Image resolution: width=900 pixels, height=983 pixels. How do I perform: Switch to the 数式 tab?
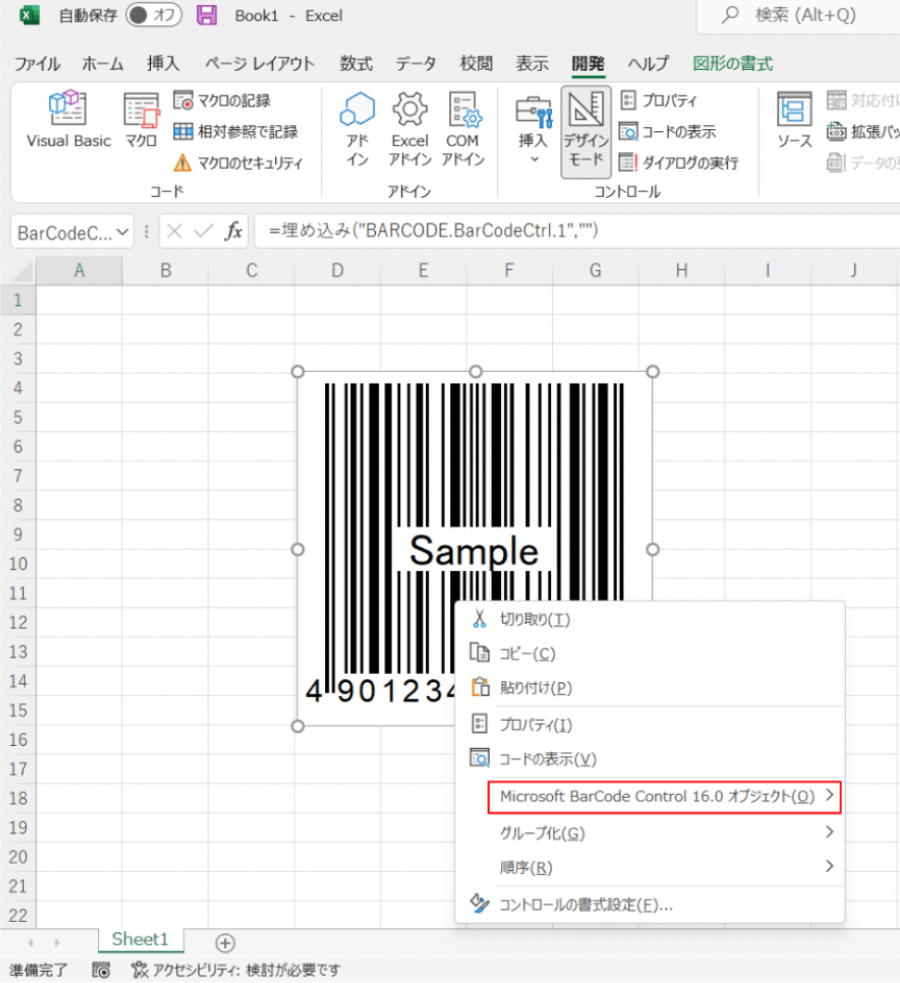356,63
